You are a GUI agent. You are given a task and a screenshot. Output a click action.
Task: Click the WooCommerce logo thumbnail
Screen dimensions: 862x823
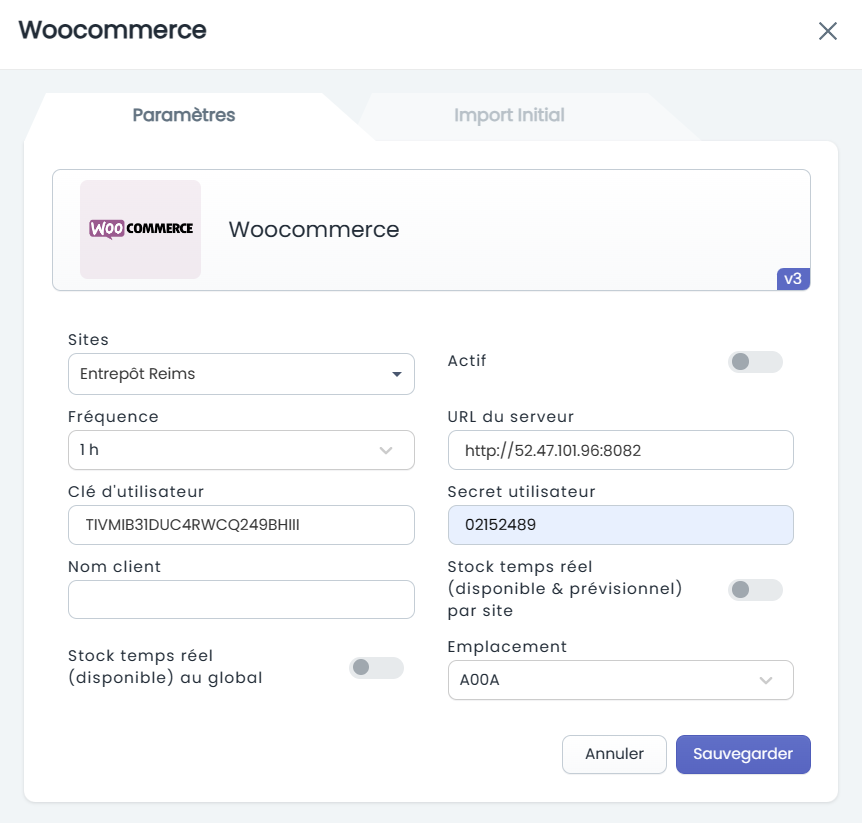click(141, 229)
